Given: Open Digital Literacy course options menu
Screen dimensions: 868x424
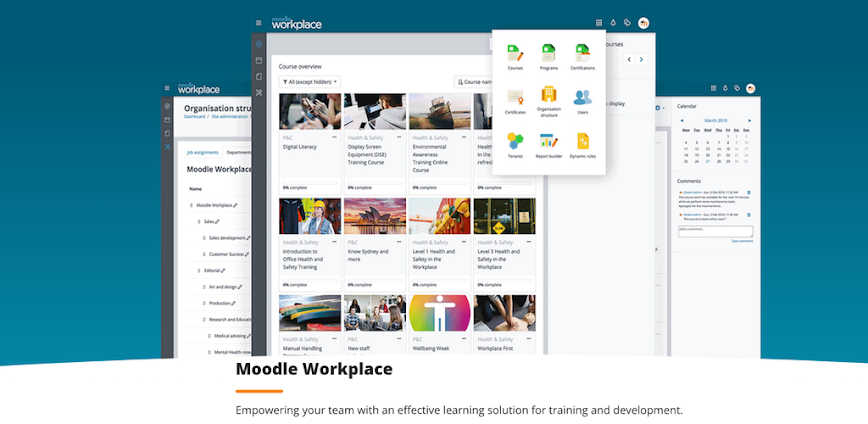Looking at the screenshot, I should (x=335, y=137).
